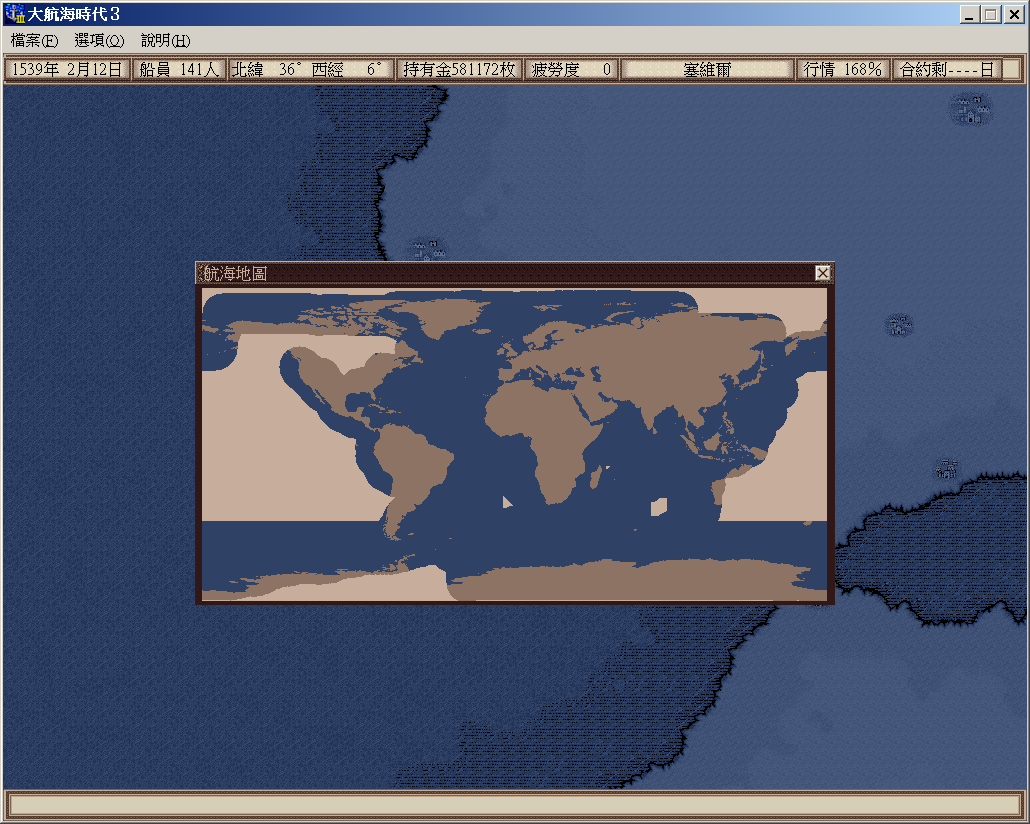Click the 塞維爾 port name panel
The height and width of the screenshot is (824, 1030).
coord(707,69)
